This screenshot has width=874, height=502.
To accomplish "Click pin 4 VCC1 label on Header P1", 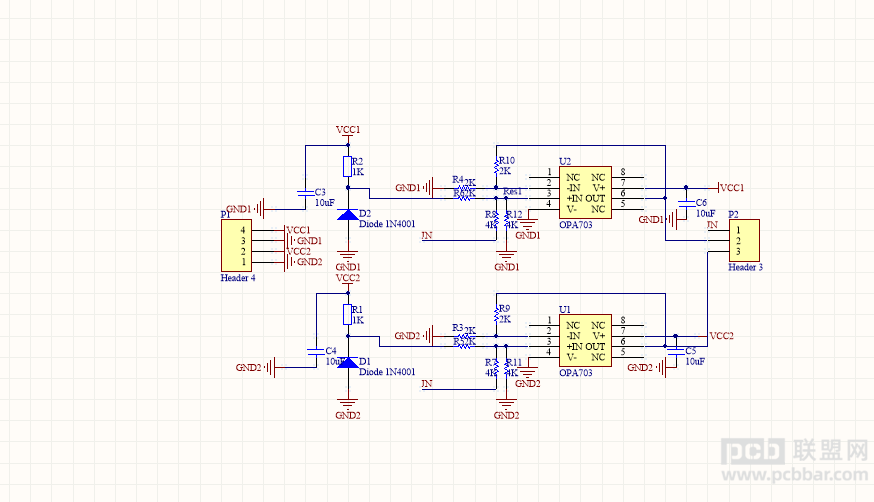I will (298, 230).
